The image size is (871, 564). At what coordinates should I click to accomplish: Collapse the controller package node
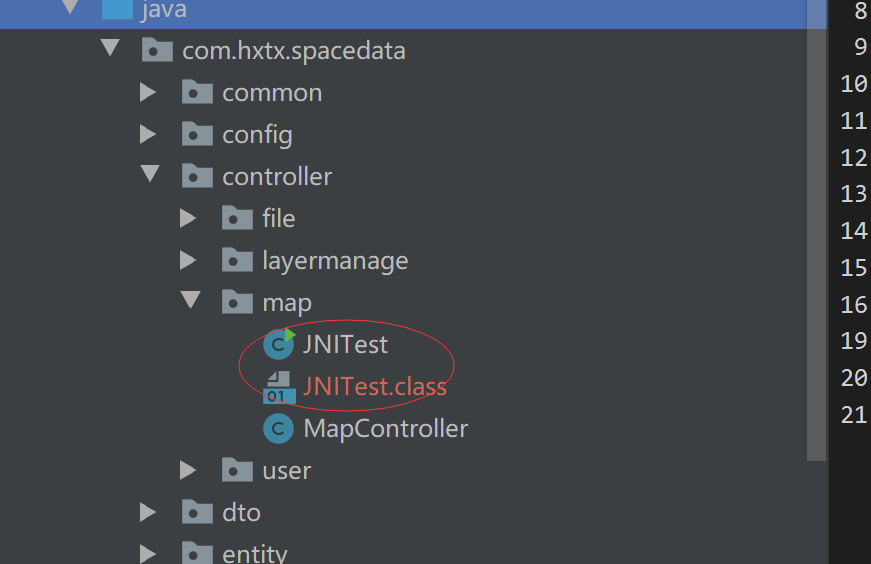click(150, 176)
